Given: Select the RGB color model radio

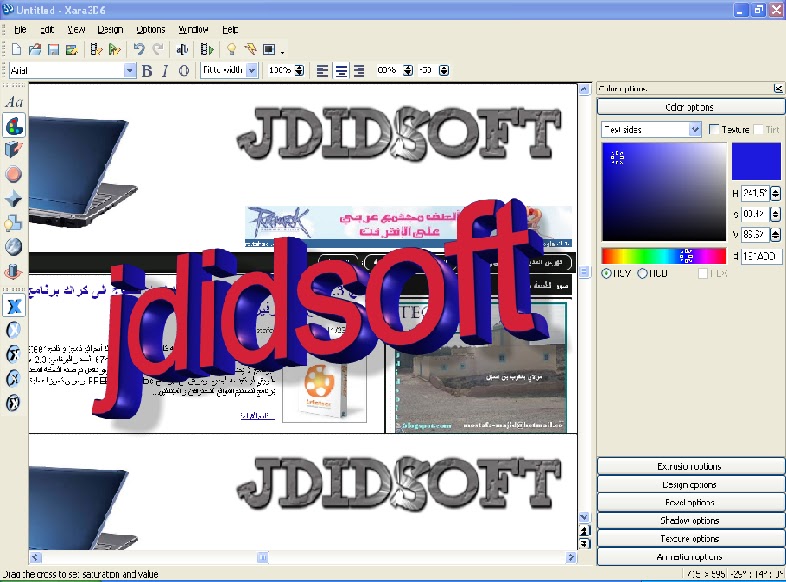Looking at the screenshot, I should (642, 273).
